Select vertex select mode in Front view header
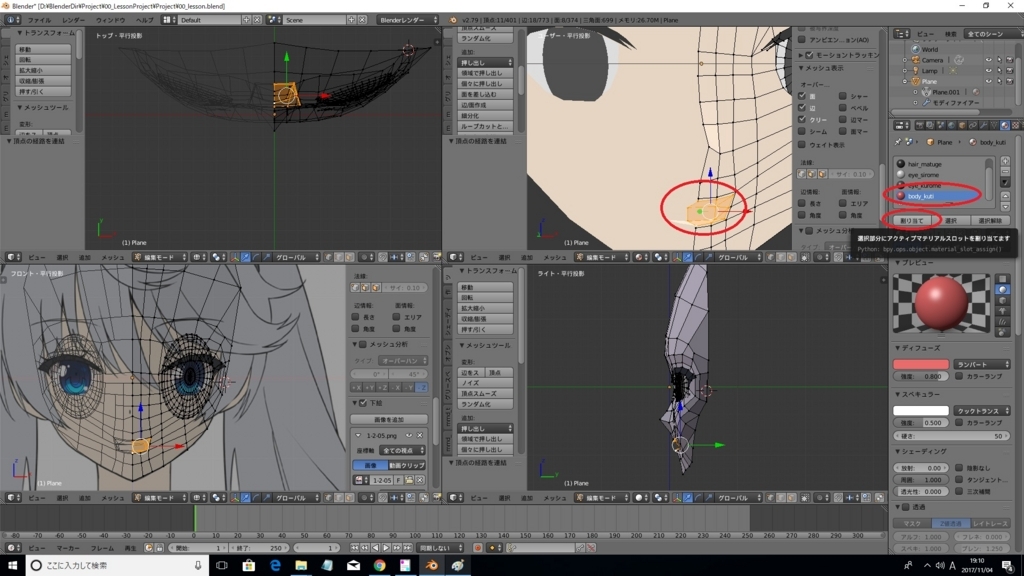 (x=328, y=498)
